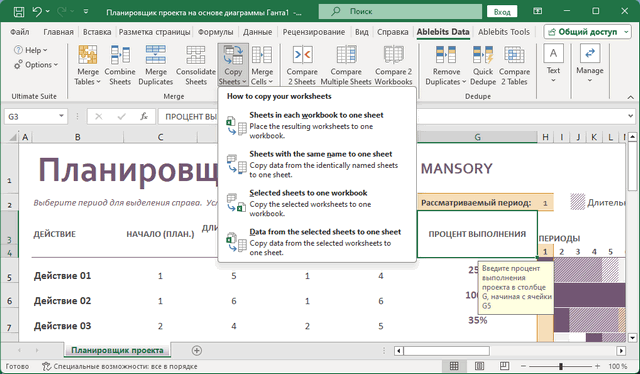
Task: Add a new sheet with the plus button
Action: click(196, 350)
